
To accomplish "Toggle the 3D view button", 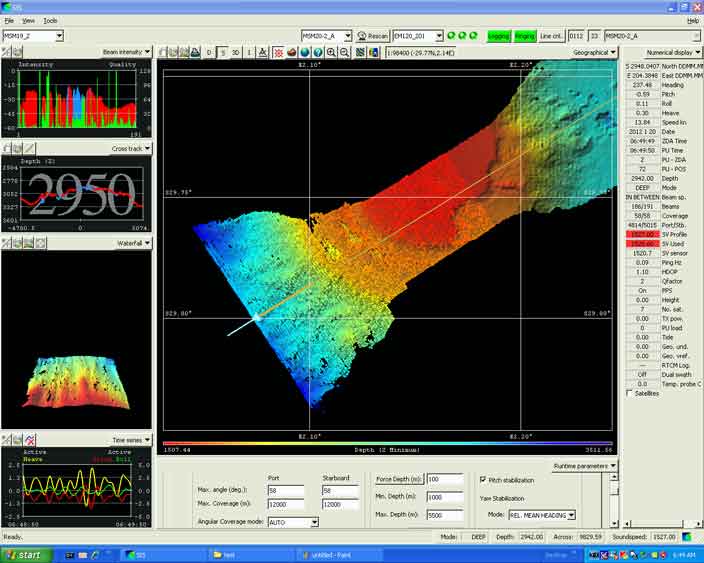I will (x=236, y=52).
